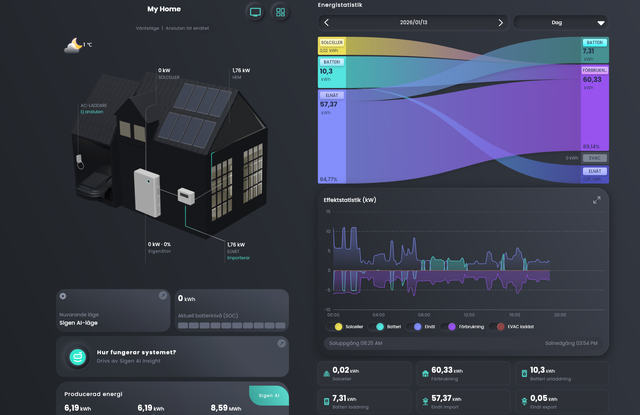Viewport: 640px width, 415px height.
Task: Open the mode settings gear icon
Action: pos(63,296)
